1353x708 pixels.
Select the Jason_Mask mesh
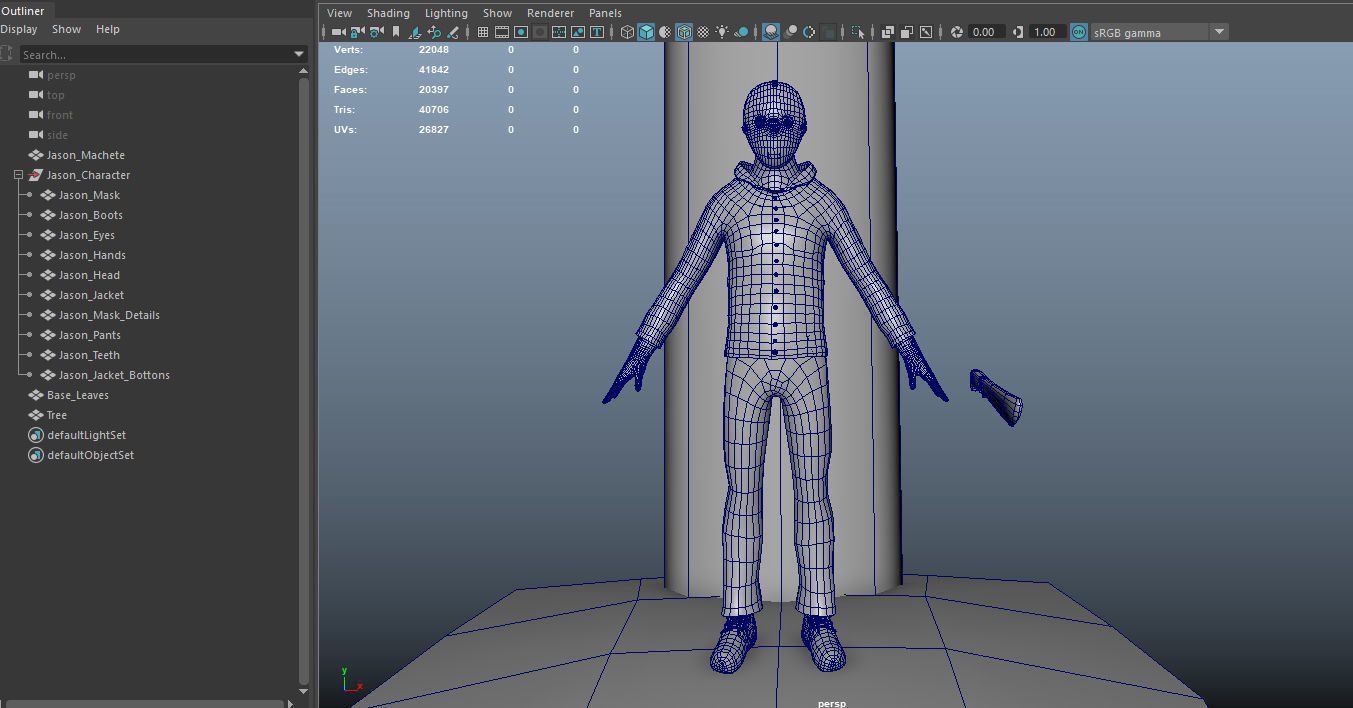pyautogui.click(x=89, y=195)
